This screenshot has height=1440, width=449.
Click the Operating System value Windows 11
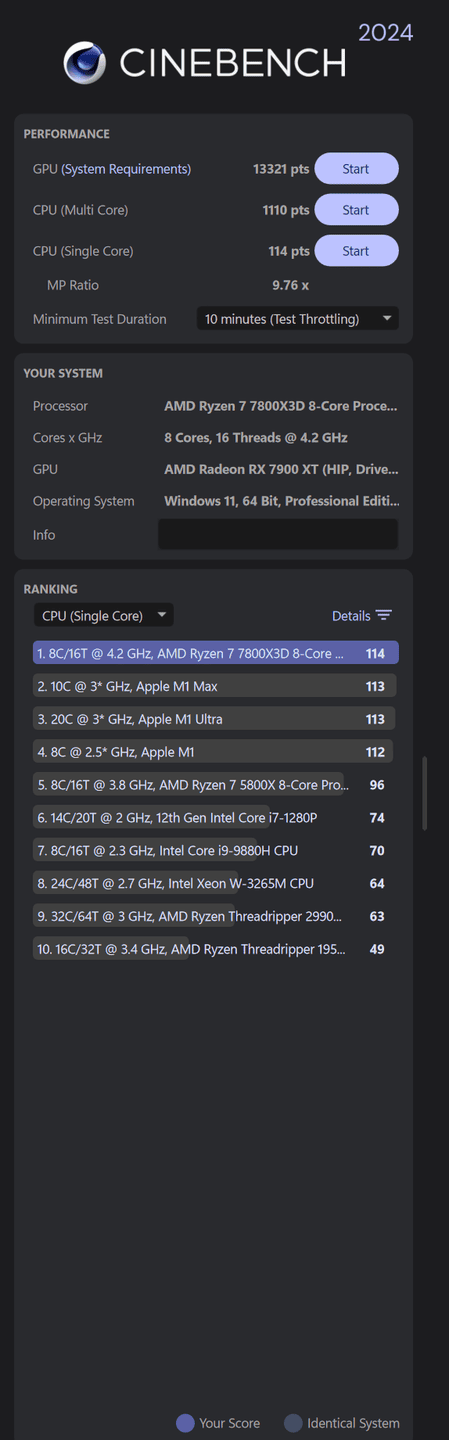click(281, 501)
